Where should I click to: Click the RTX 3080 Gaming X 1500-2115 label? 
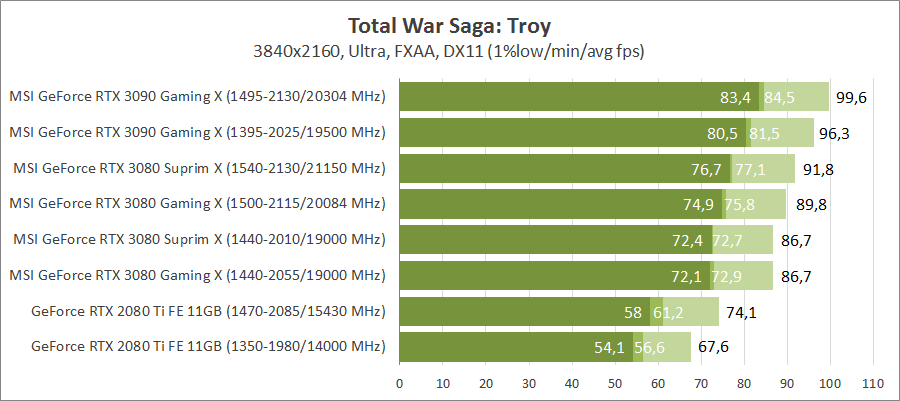click(197, 204)
